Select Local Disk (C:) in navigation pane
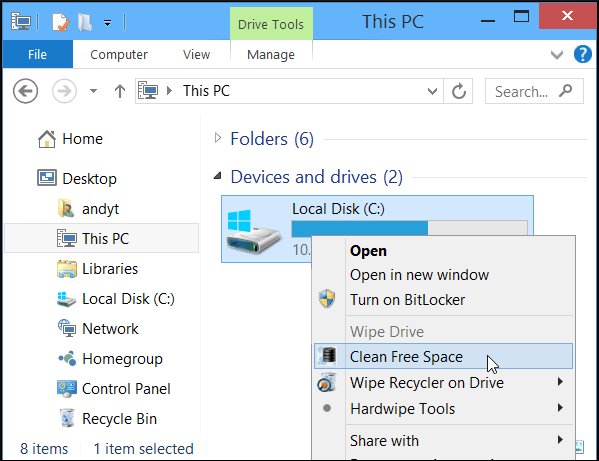 pos(128,299)
